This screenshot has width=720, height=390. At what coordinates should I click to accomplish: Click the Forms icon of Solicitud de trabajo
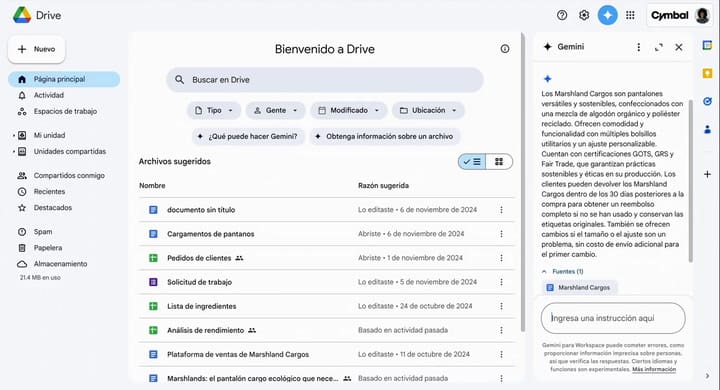coord(153,282)
